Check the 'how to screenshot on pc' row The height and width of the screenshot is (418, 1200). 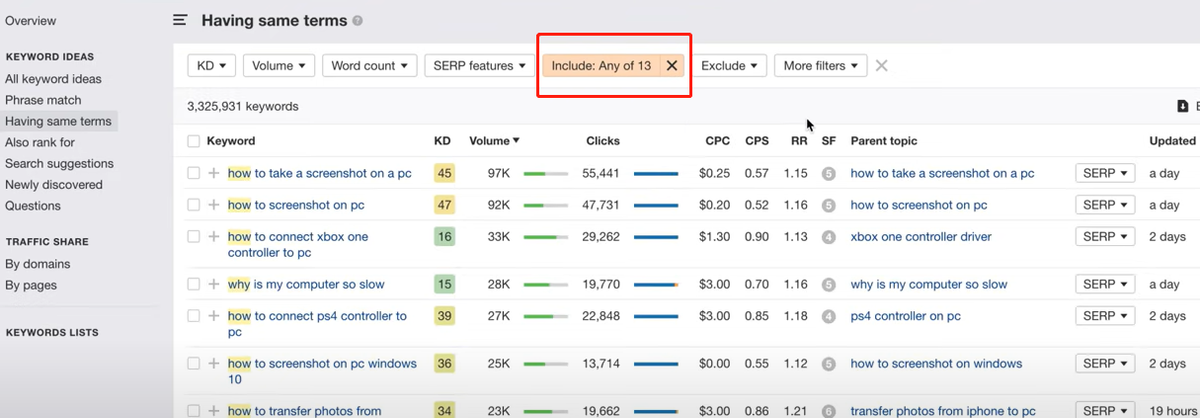point(194,205)
